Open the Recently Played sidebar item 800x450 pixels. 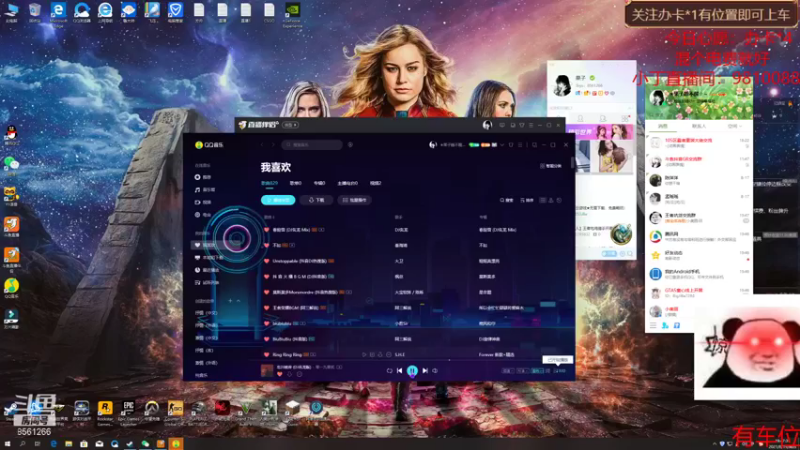207,270
